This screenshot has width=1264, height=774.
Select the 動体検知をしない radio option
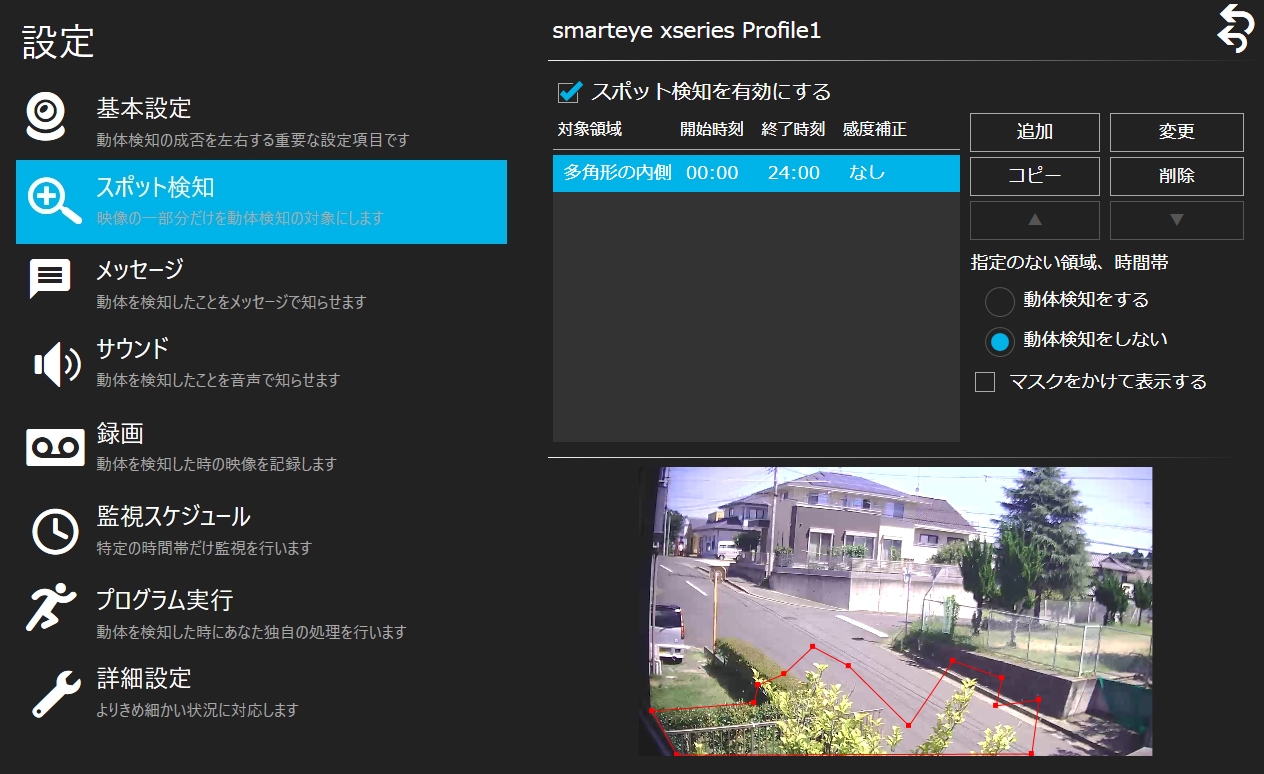[1000, 341]
